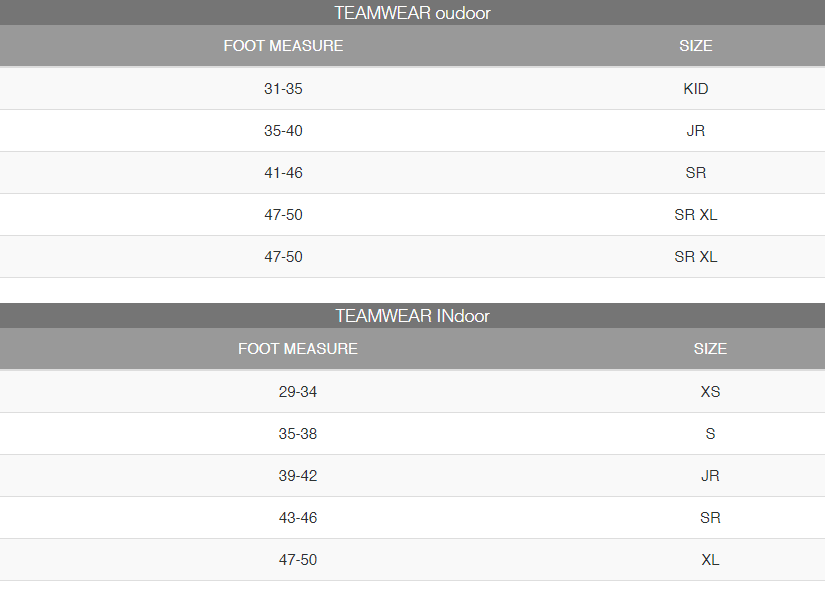825x603 pixels.
Task: Click the indoor XL size cell
Action: click(710, 560)
